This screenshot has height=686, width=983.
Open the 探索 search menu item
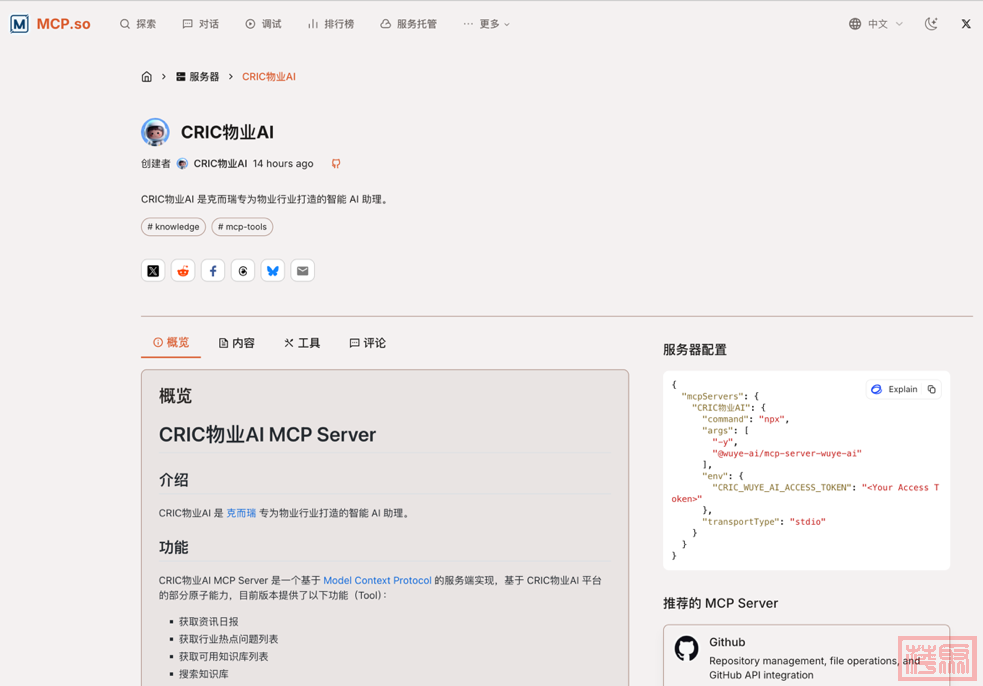coord(138,24)
